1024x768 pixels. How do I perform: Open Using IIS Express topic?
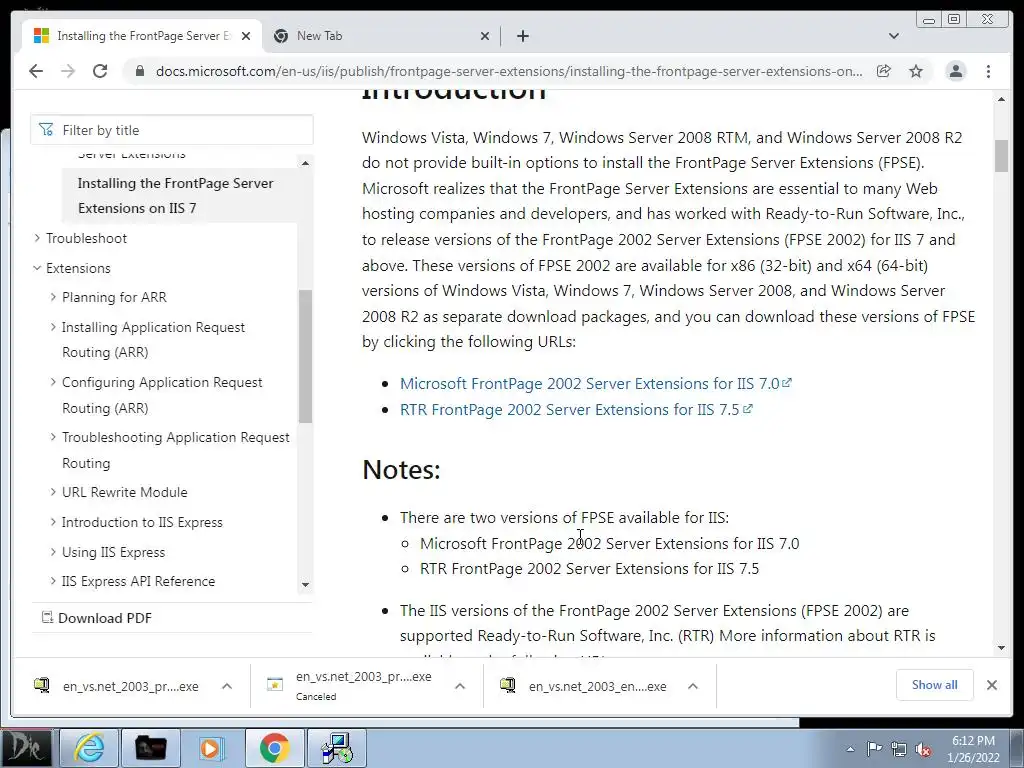tap(114, 552)
